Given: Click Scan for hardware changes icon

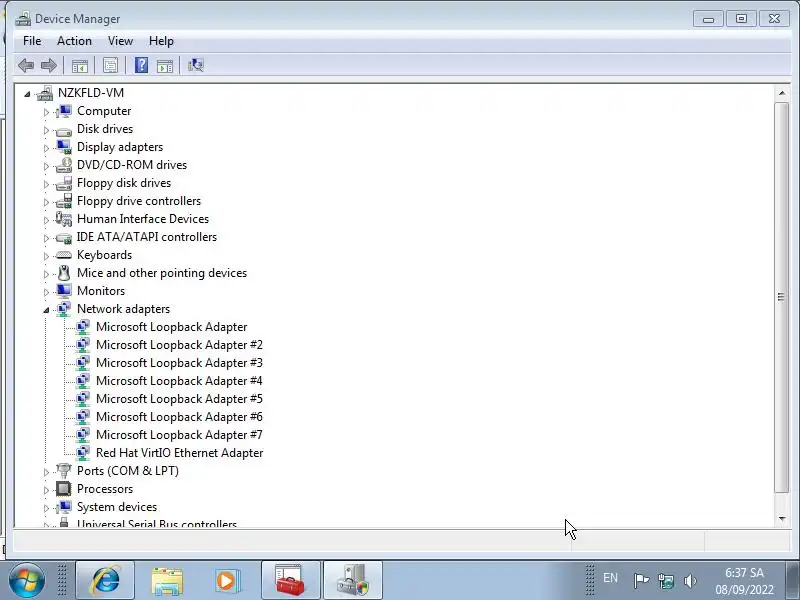Looking at the screenshot, I should click(195, 65).
